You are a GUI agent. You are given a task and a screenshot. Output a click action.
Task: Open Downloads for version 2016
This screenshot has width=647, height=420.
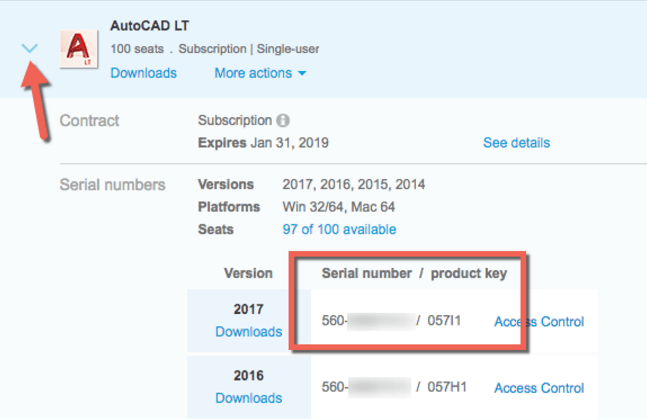point(248,398)
